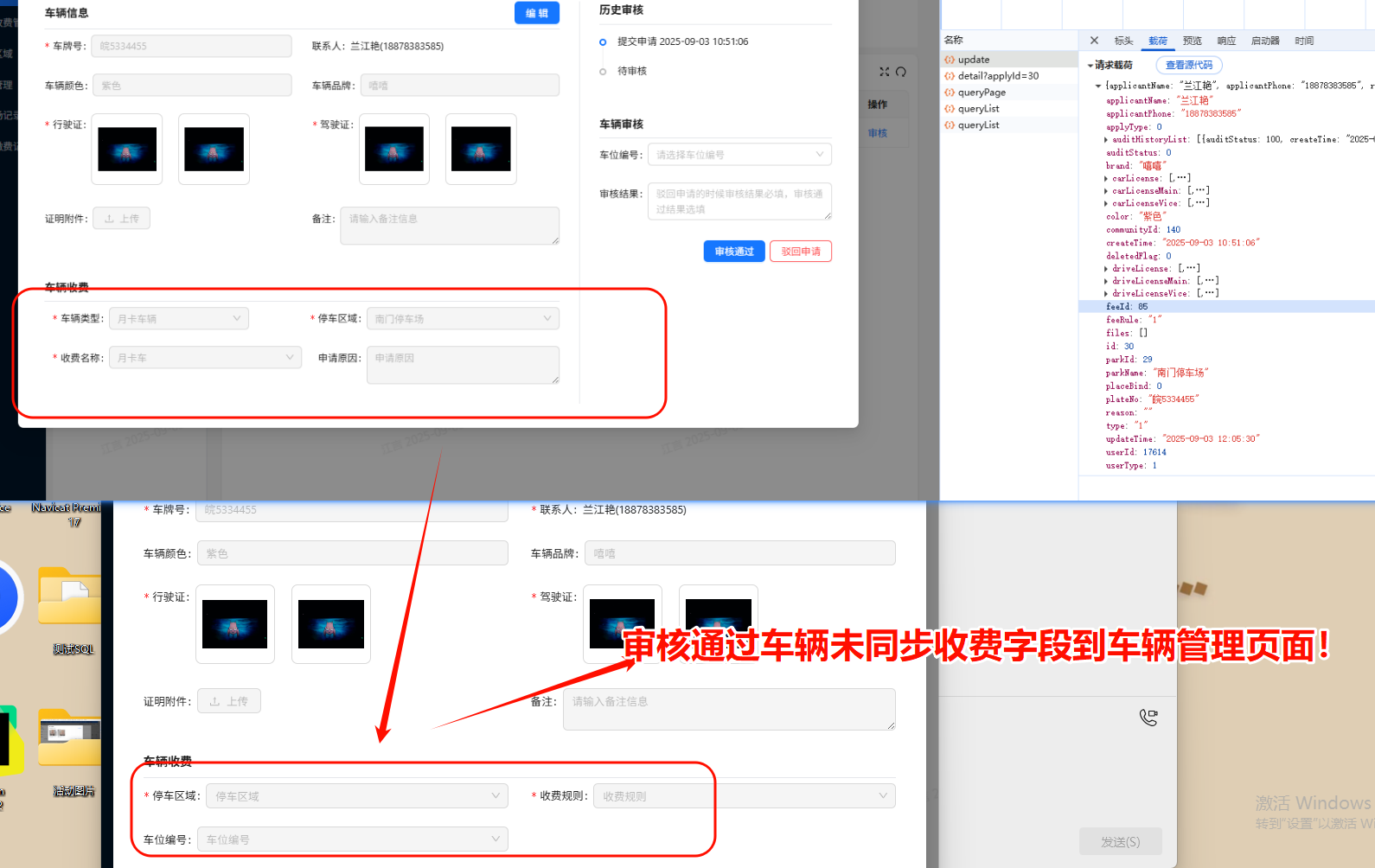1375x868 pixels.
Task: Switch to the 响应 tab in DevTools
Action: coord(1226,41)
